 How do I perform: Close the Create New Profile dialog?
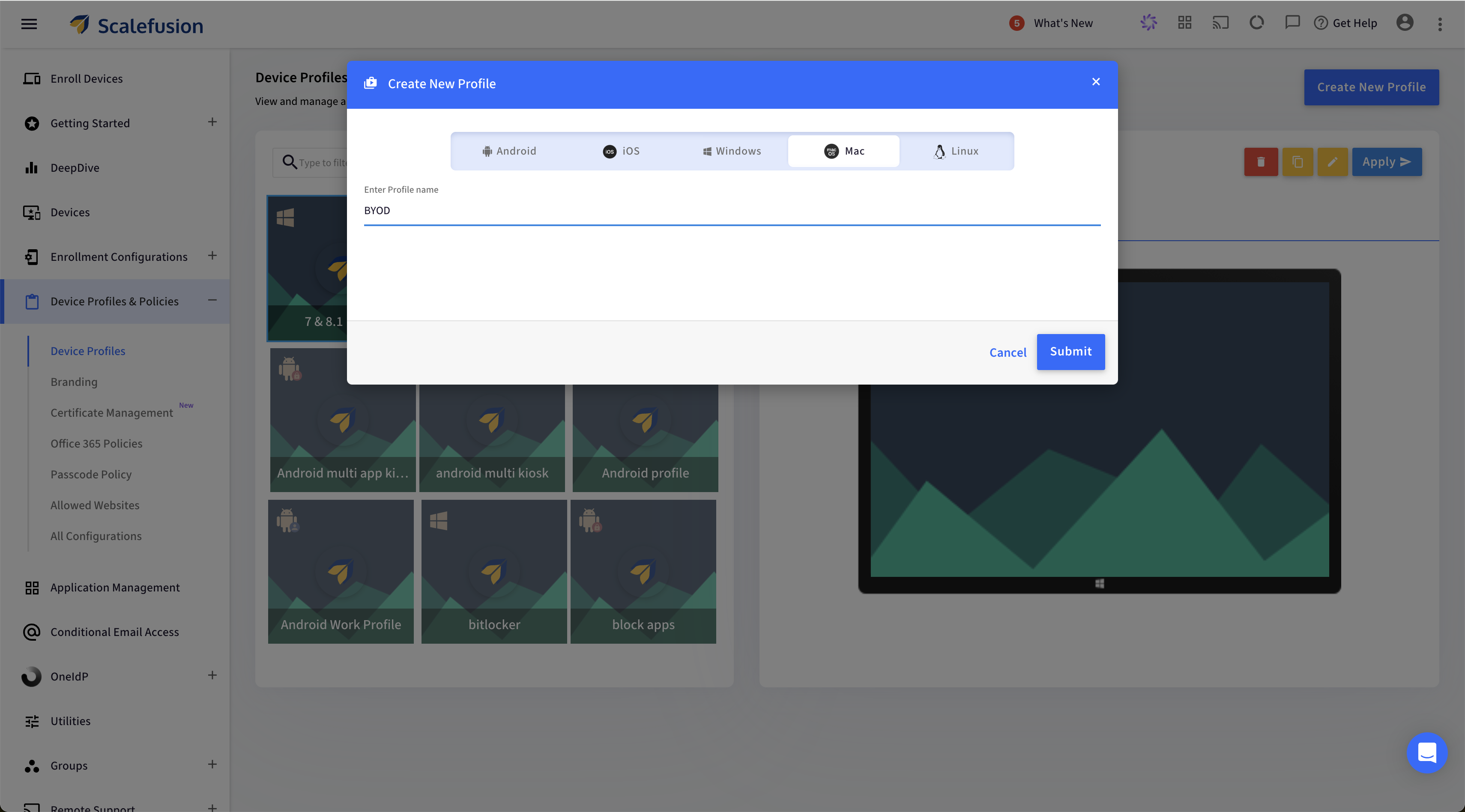click(1096, 82)
